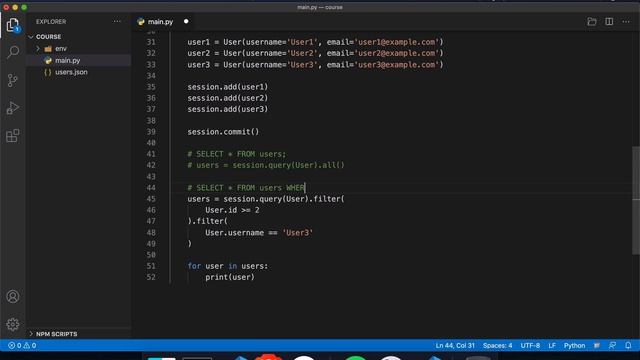Screen dimensions: 640x360
Task: Click line number 39 in the gutter
Action: [151, 132]
